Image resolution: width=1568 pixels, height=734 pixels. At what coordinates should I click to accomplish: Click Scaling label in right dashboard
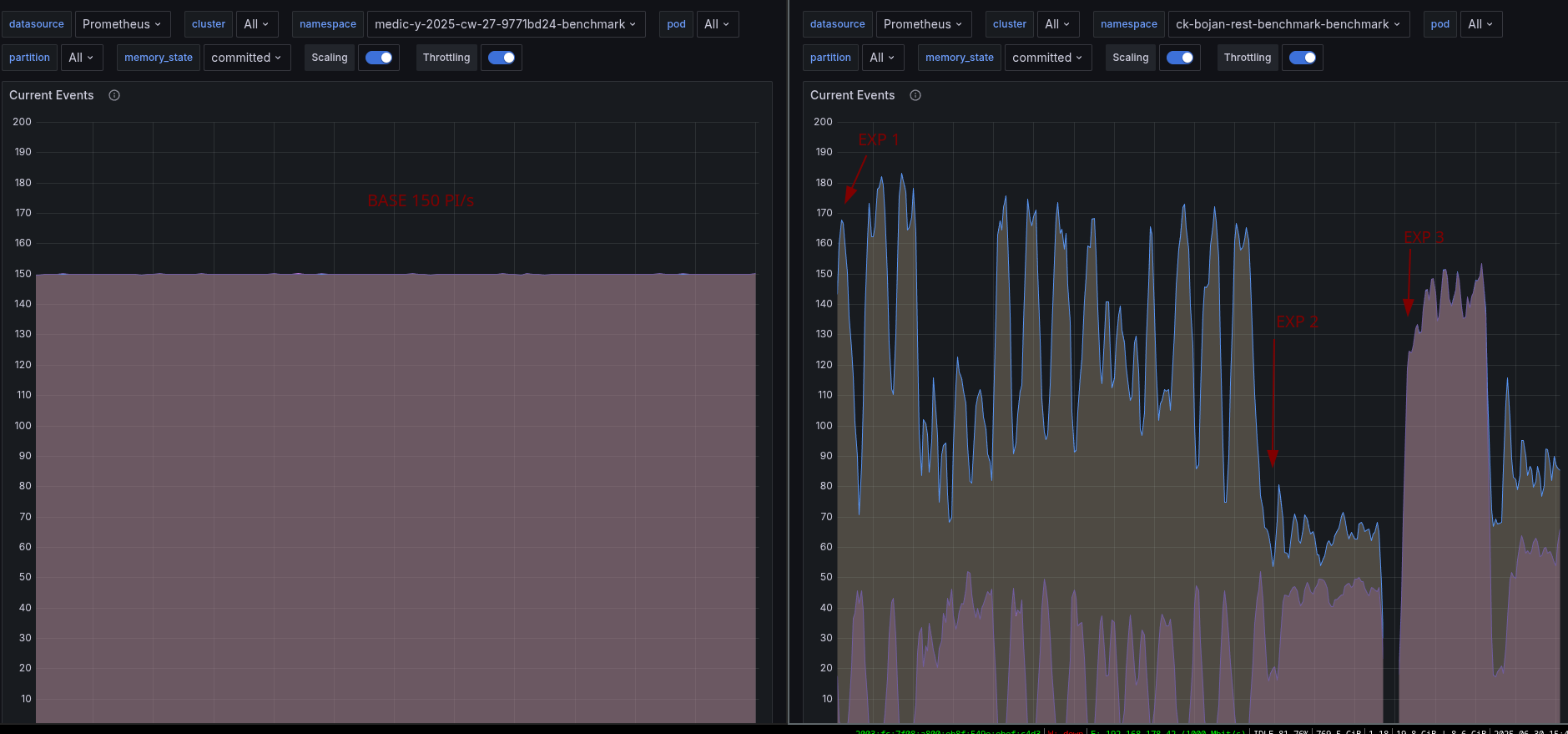coord(1131,58)
